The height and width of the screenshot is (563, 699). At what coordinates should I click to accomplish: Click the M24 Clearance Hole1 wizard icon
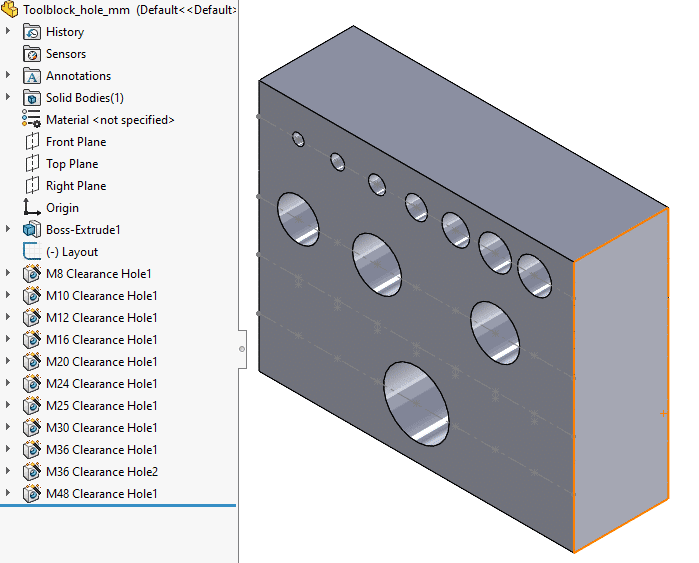[32, 383]
